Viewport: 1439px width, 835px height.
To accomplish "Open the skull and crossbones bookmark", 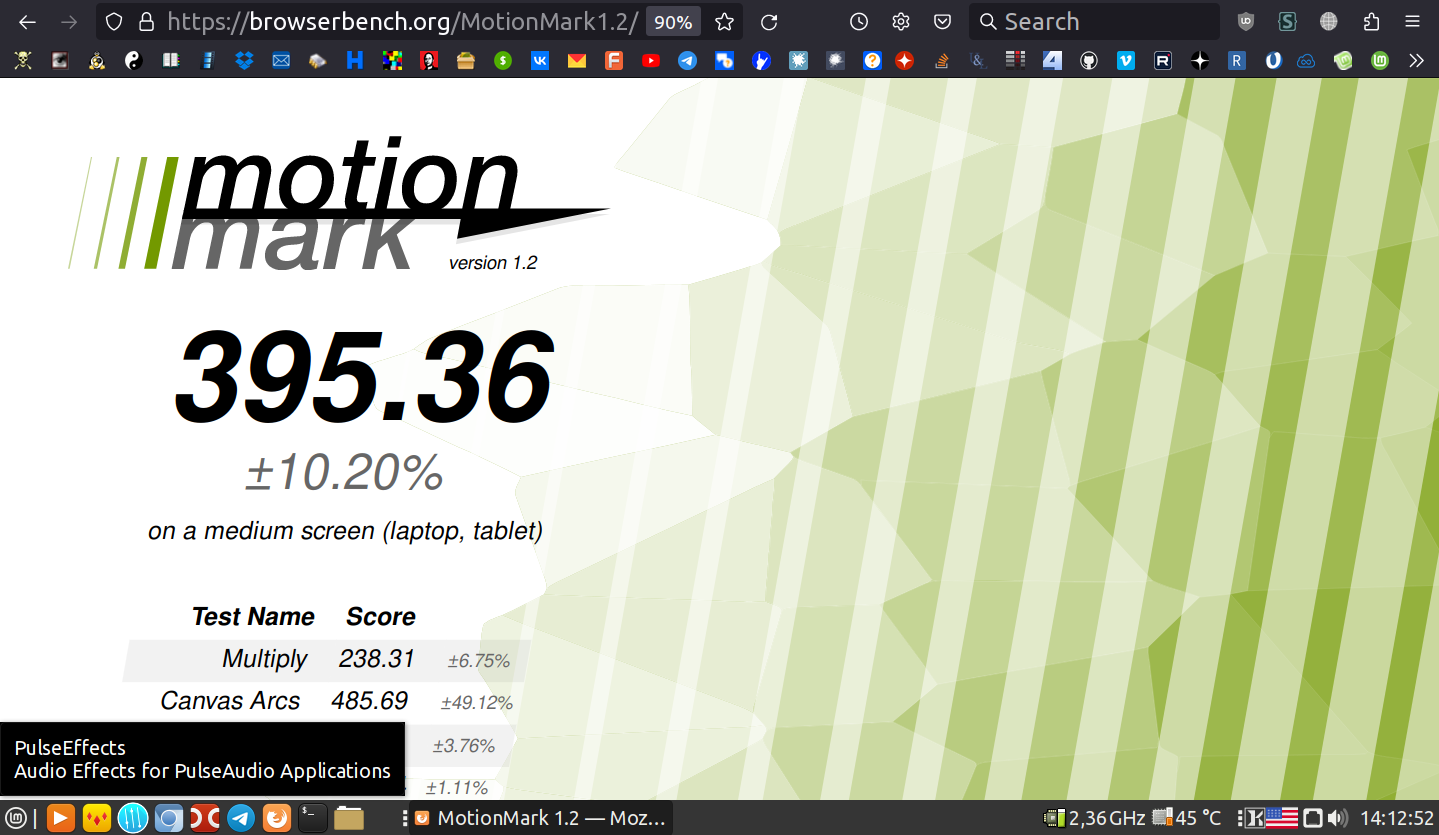I will pyautogui.click(x=23, y=61).
